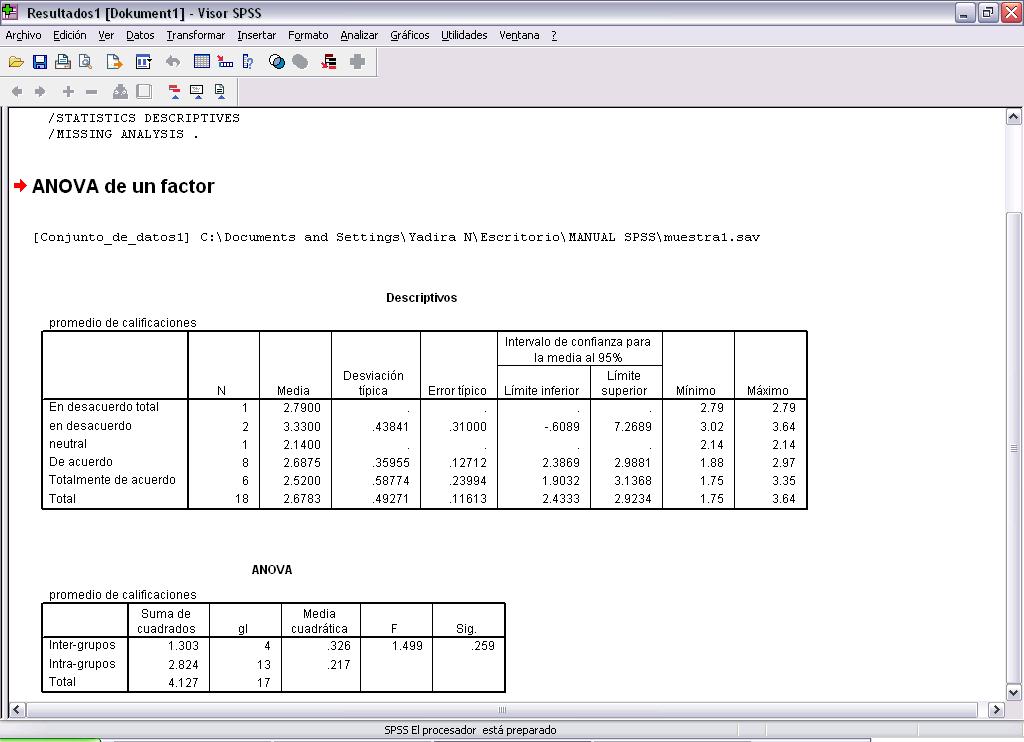Open the Archivo menu
1024x742 pixels.
tap(23, 35)
